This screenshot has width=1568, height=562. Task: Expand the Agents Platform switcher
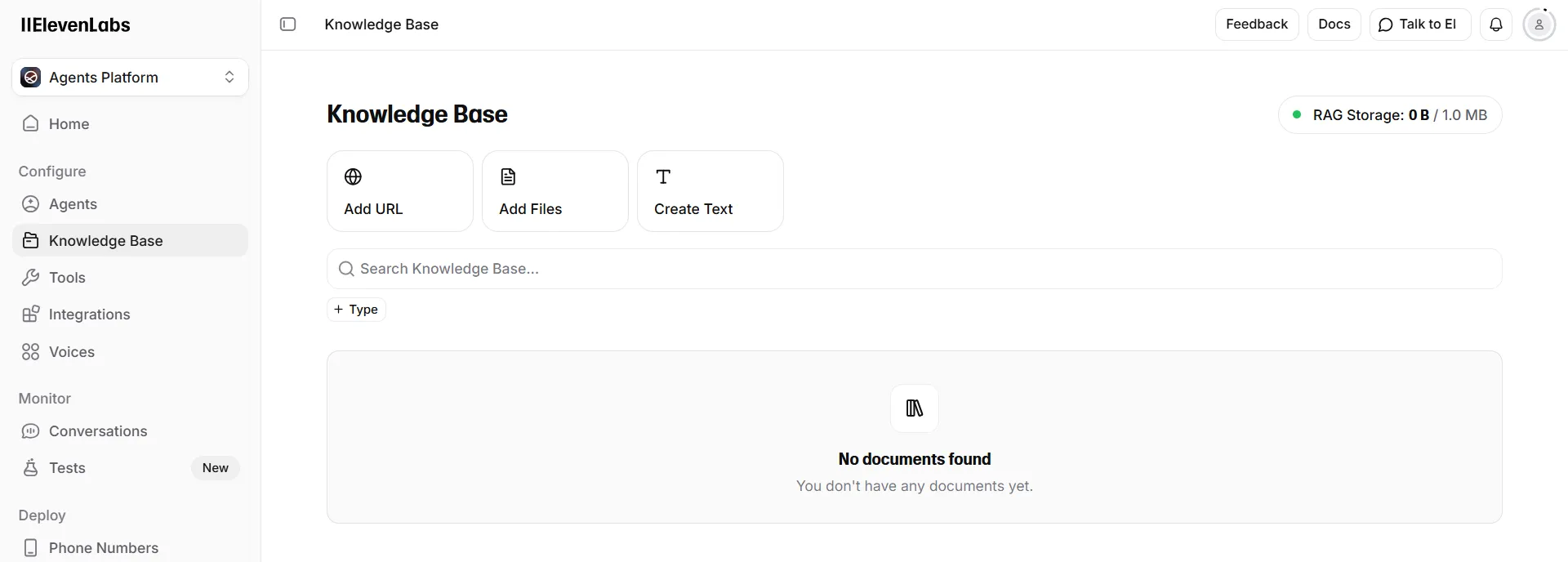coord(131,78)
